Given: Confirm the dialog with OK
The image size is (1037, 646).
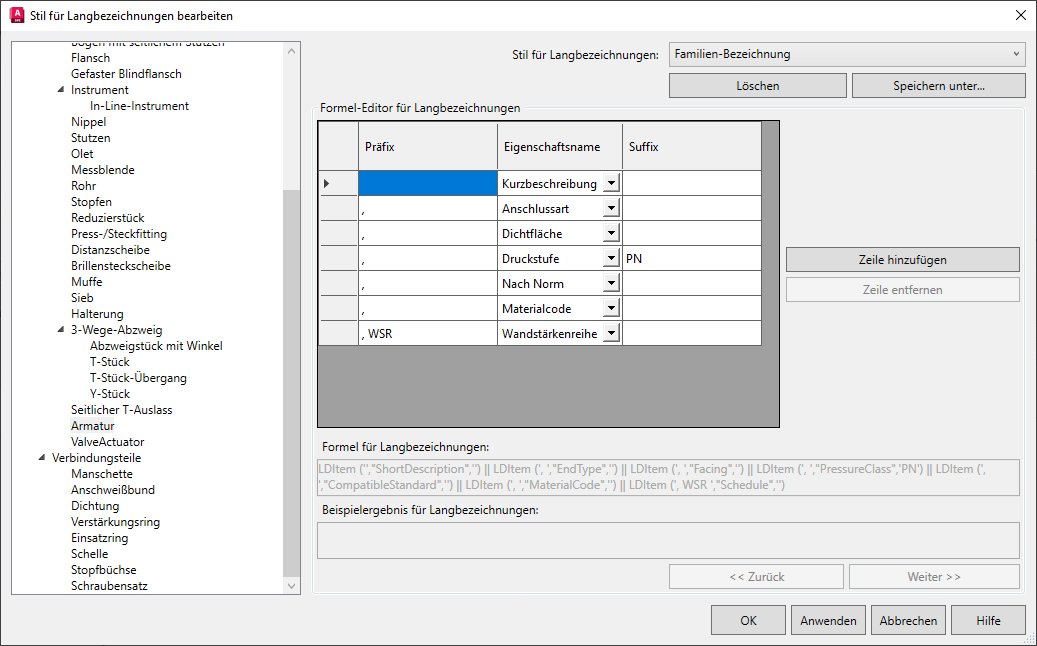Looking at the screenshot, I should pos(748,620).
